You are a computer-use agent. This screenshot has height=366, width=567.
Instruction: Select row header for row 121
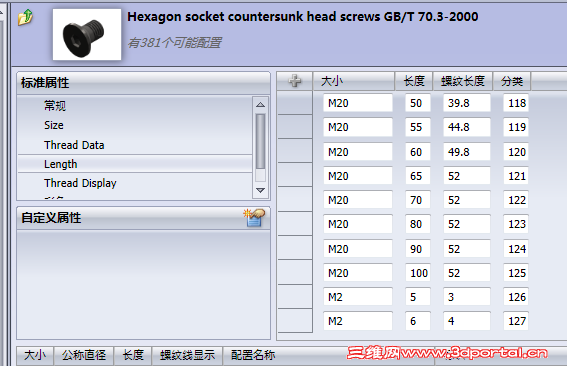[x=295, y=175]
